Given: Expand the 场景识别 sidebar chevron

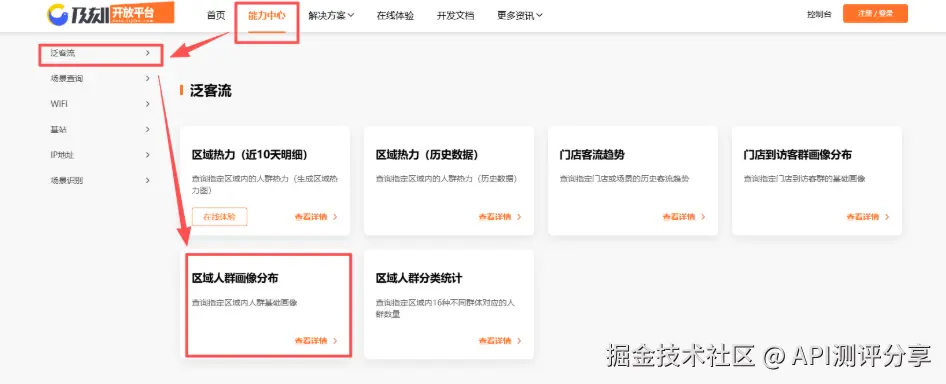Looking at the screenshot, I should coord(148,180).
